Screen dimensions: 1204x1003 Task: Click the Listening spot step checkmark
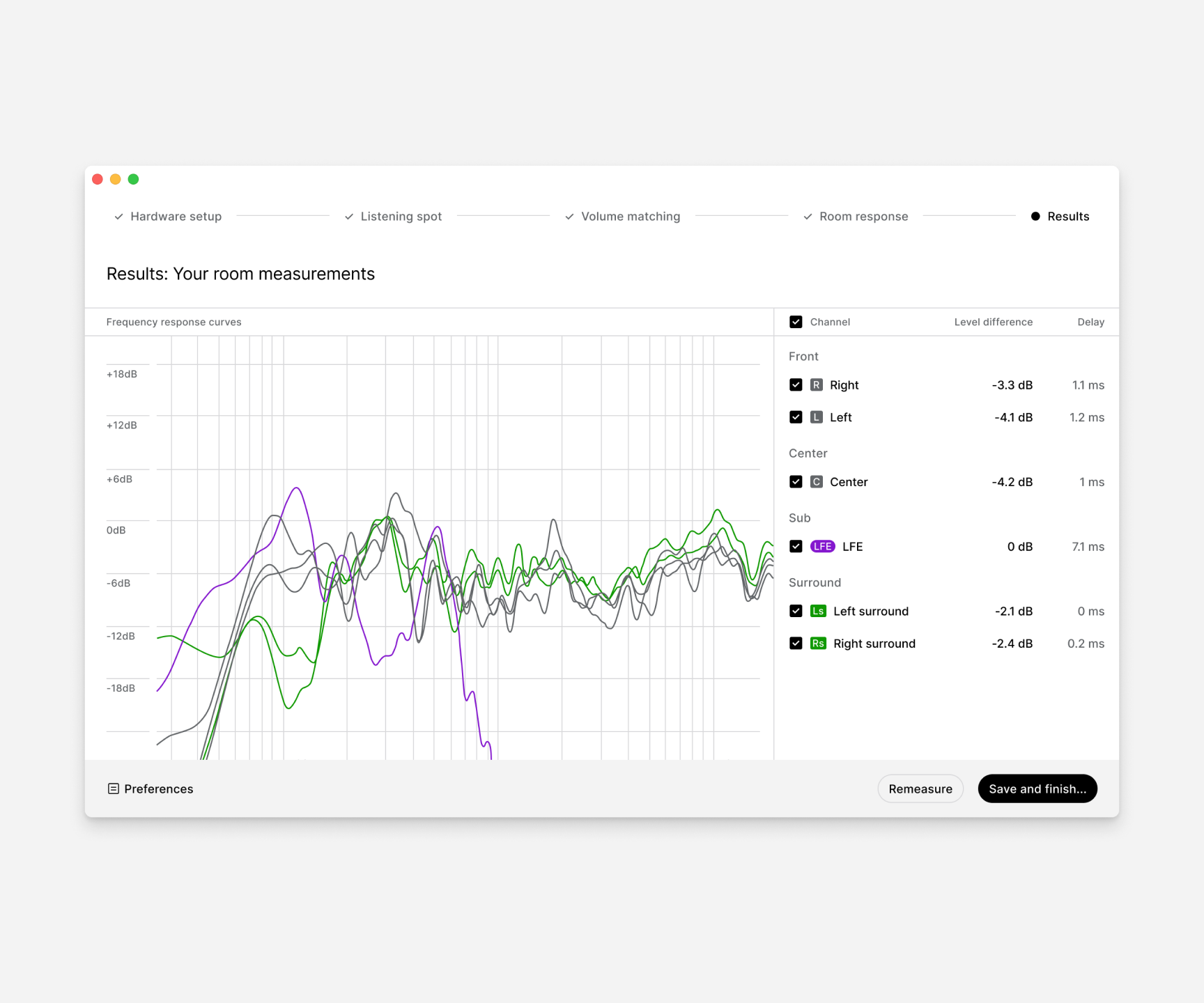point(349,216)
